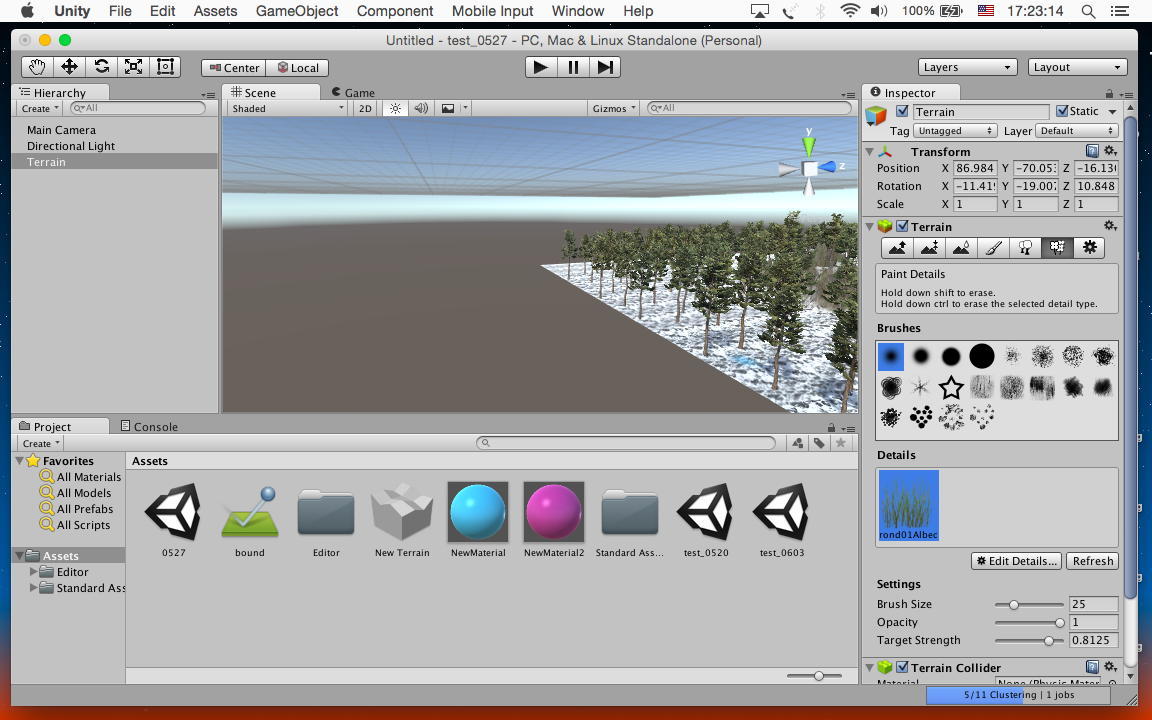Switch to the Game tab
The image size is (1152, 720).
(353, 93)
